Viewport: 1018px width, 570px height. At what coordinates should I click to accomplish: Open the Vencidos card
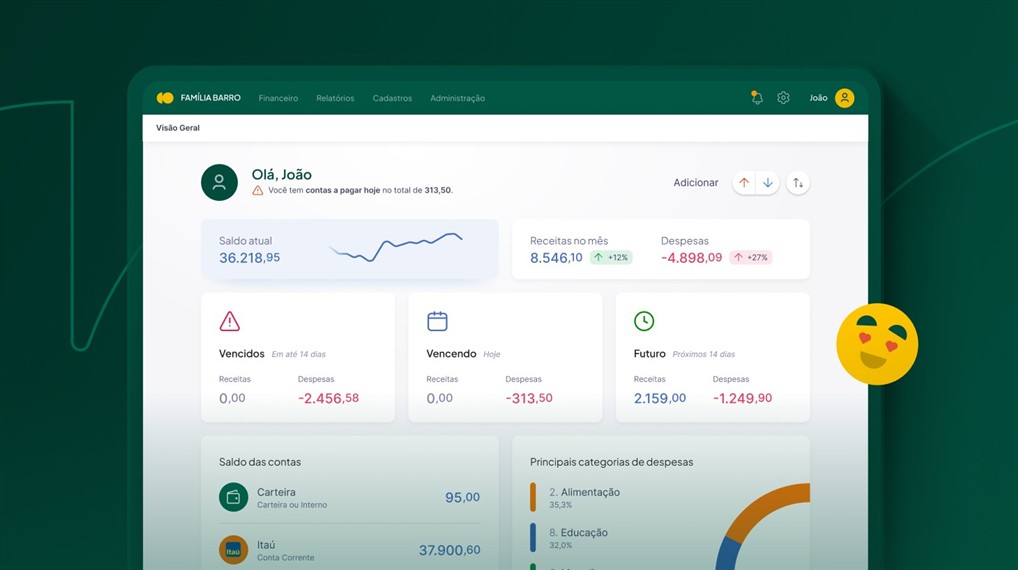point(298,357)
